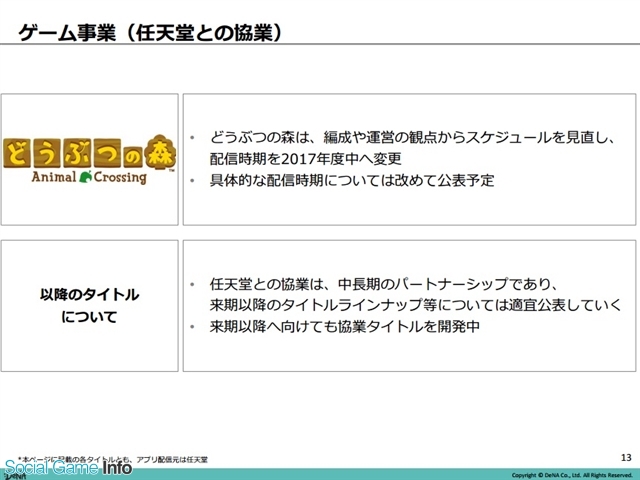The image size is (640, 480).
Task: Select the line 配信時期を2017年度中へ変更
Action: coord(306,159)
